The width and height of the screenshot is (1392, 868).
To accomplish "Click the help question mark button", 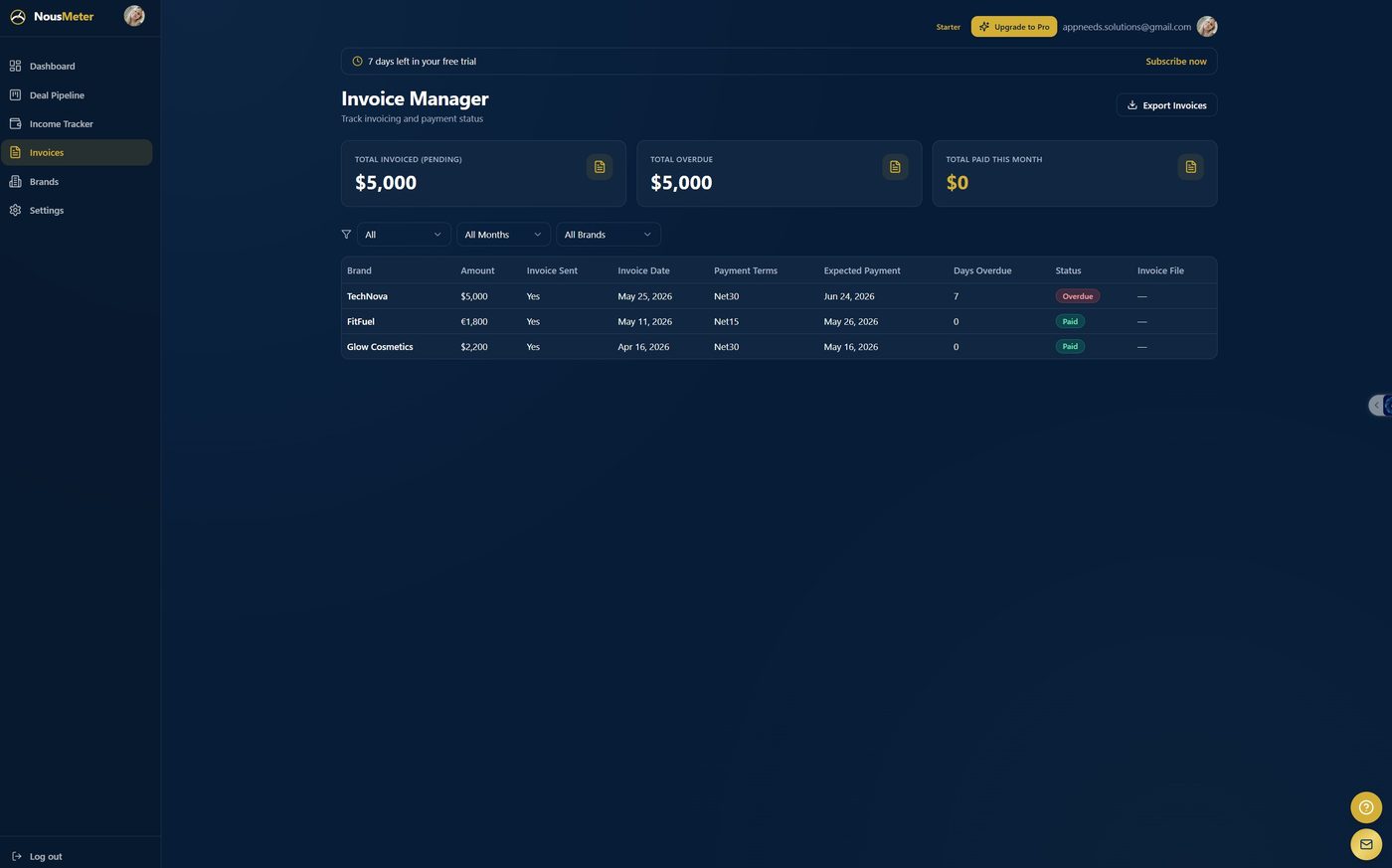I will 1366,807.
